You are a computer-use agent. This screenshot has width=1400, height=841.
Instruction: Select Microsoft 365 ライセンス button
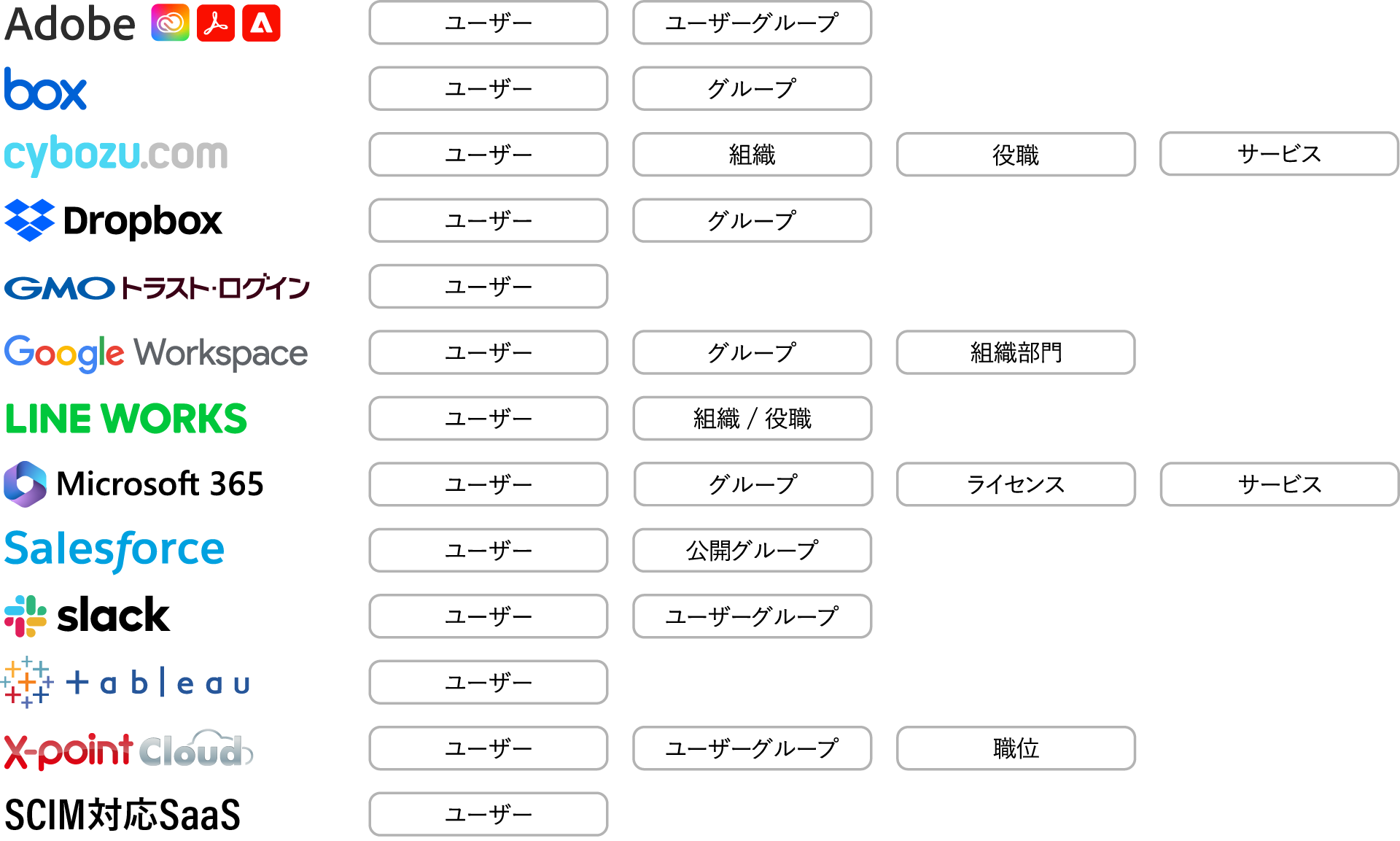(1016, 484)
